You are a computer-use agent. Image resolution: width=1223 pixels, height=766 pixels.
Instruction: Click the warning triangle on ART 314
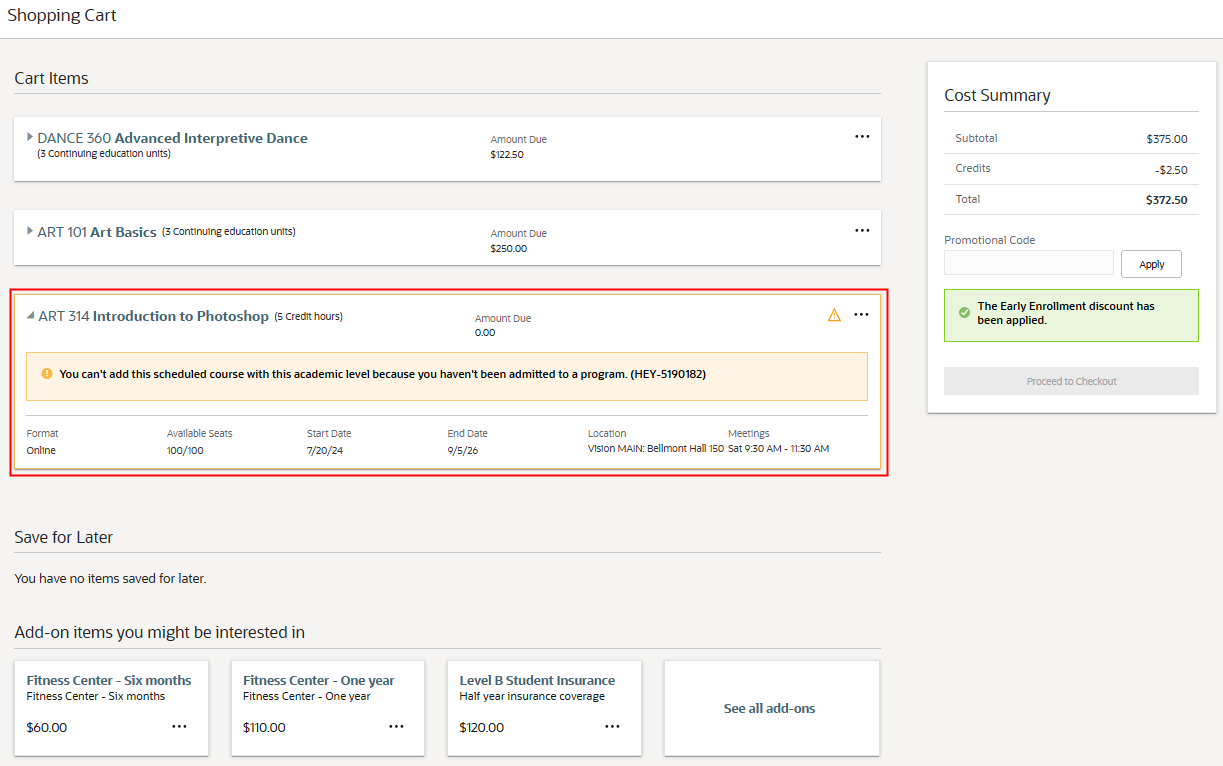834,315
